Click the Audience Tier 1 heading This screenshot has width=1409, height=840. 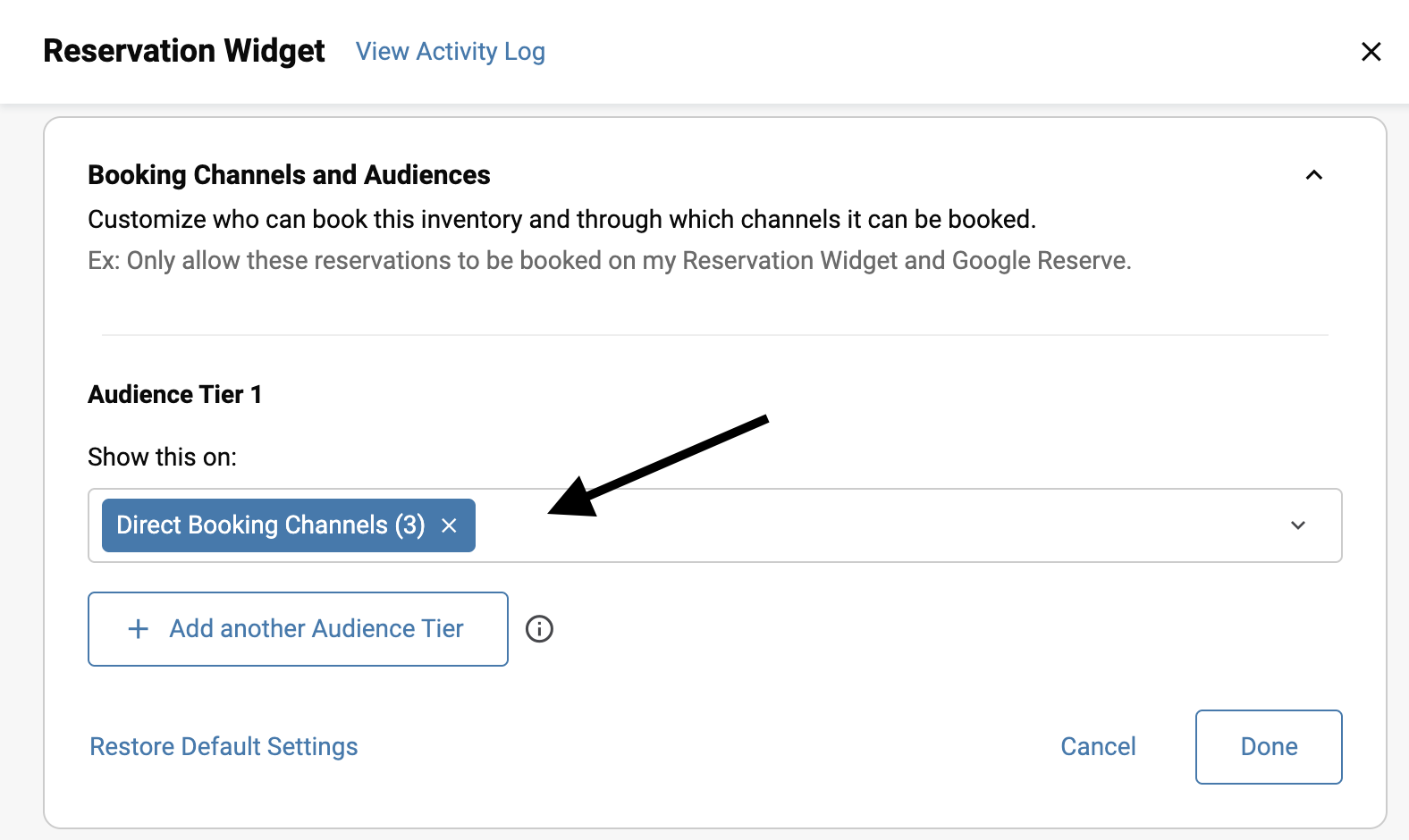pos(174,394)
